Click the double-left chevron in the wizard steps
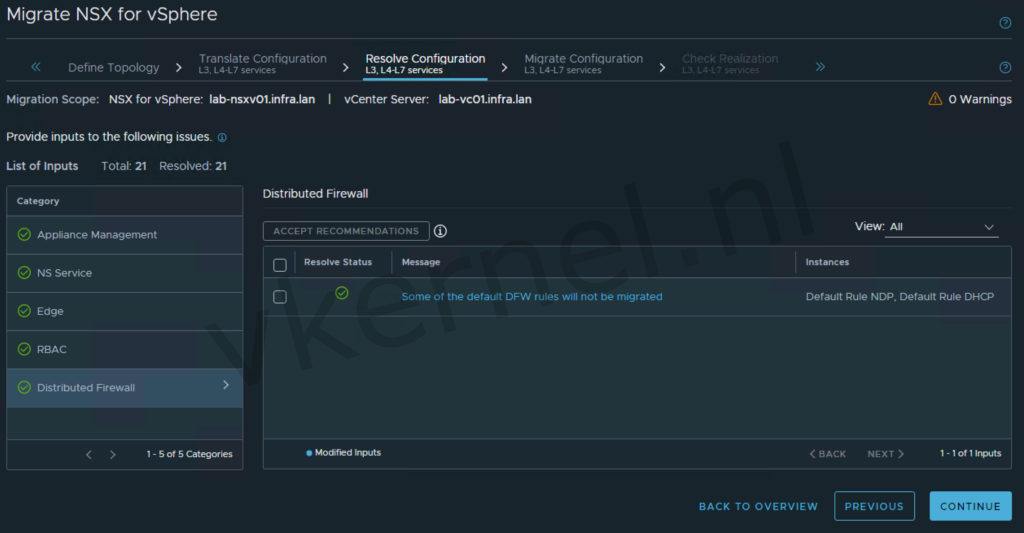 36,67
